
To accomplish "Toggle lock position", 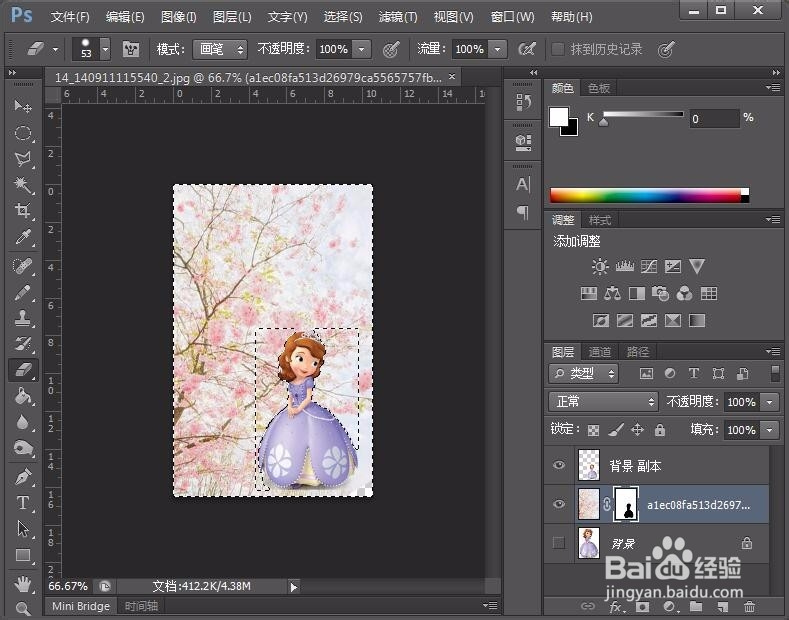I will pos(638,430).
